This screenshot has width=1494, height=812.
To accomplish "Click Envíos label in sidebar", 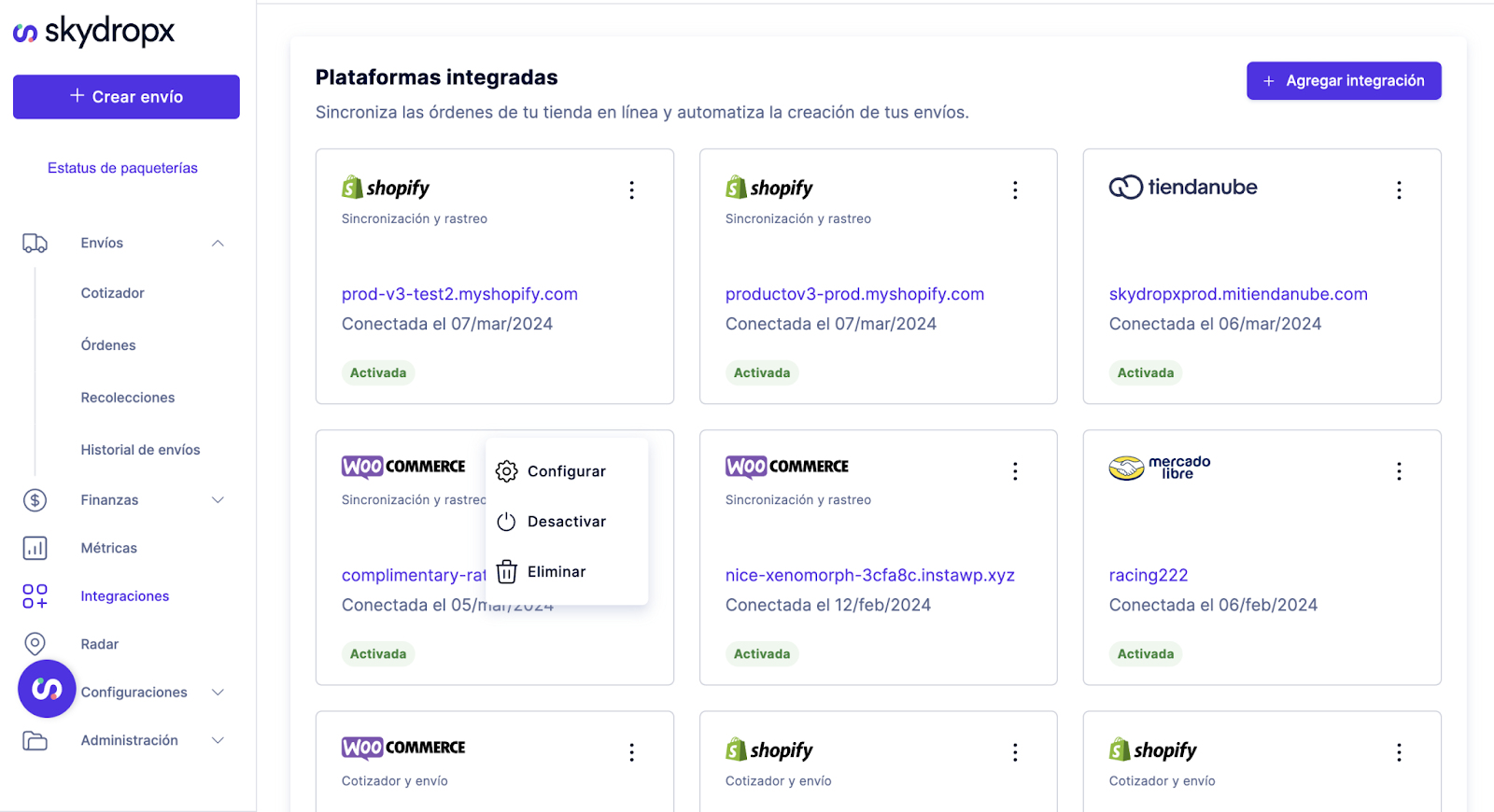I will click(x=102, y=244).
